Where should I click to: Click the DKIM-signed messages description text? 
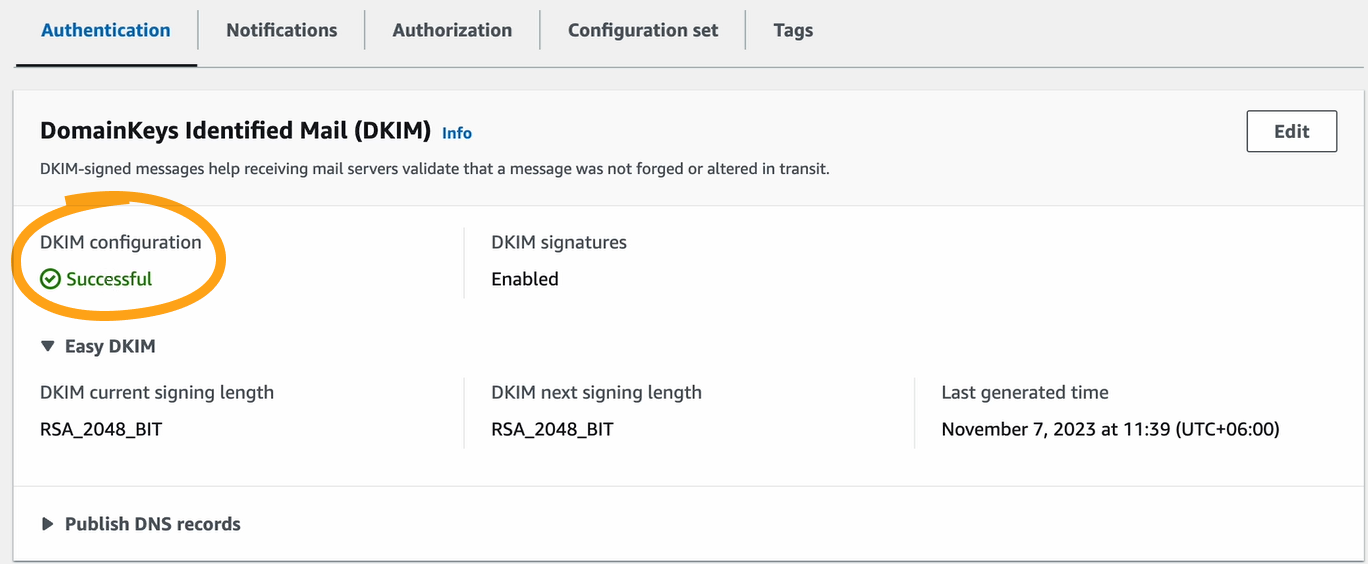point(435,169)
